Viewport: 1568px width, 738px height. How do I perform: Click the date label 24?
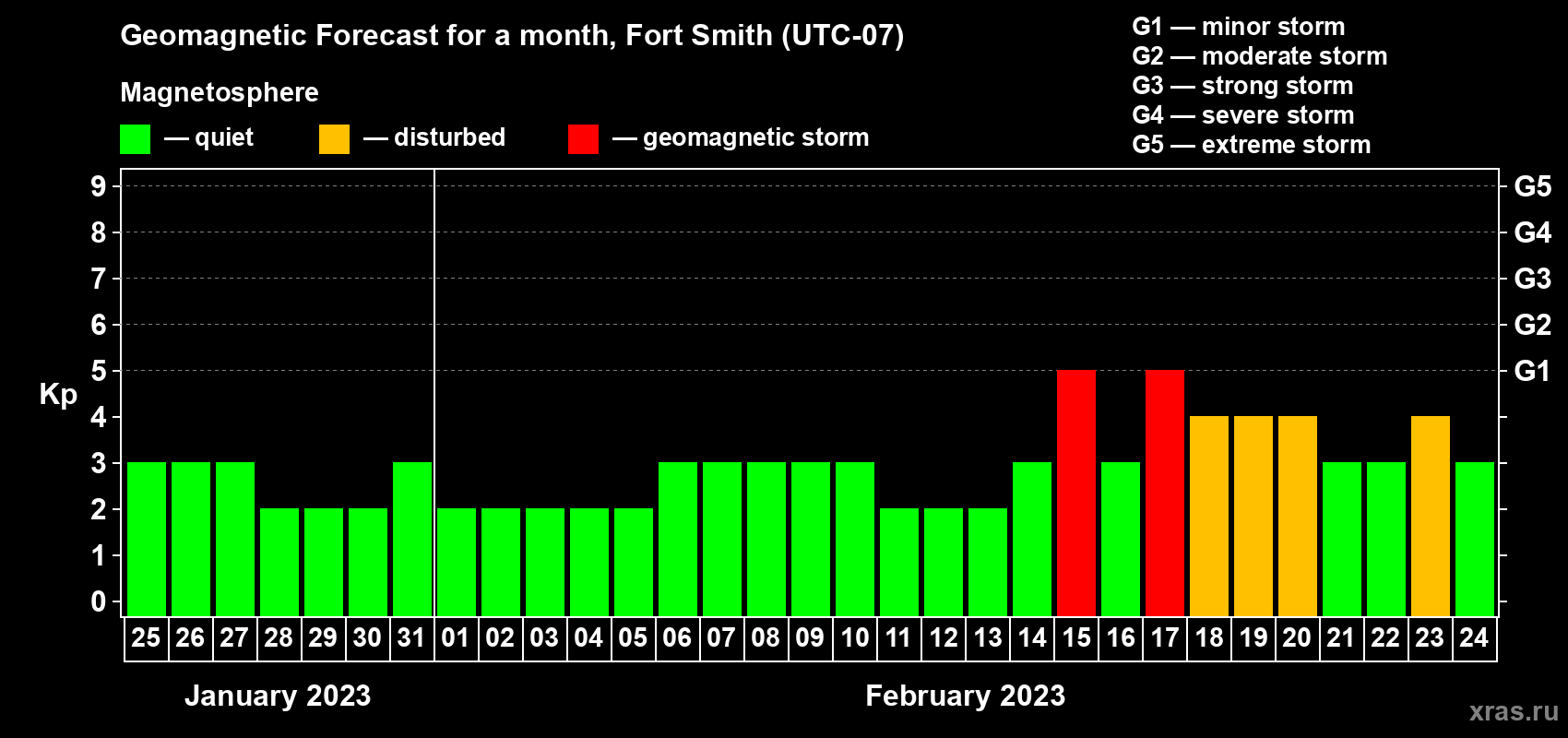pyautogui.click(x=1474, y=637)
